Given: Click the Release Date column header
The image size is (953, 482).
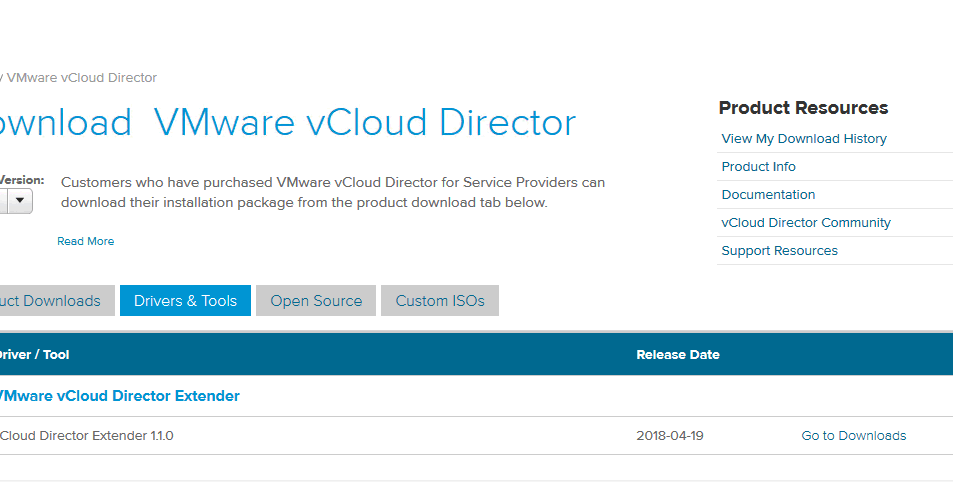Looking at the screenshot, I should point(677,355).
